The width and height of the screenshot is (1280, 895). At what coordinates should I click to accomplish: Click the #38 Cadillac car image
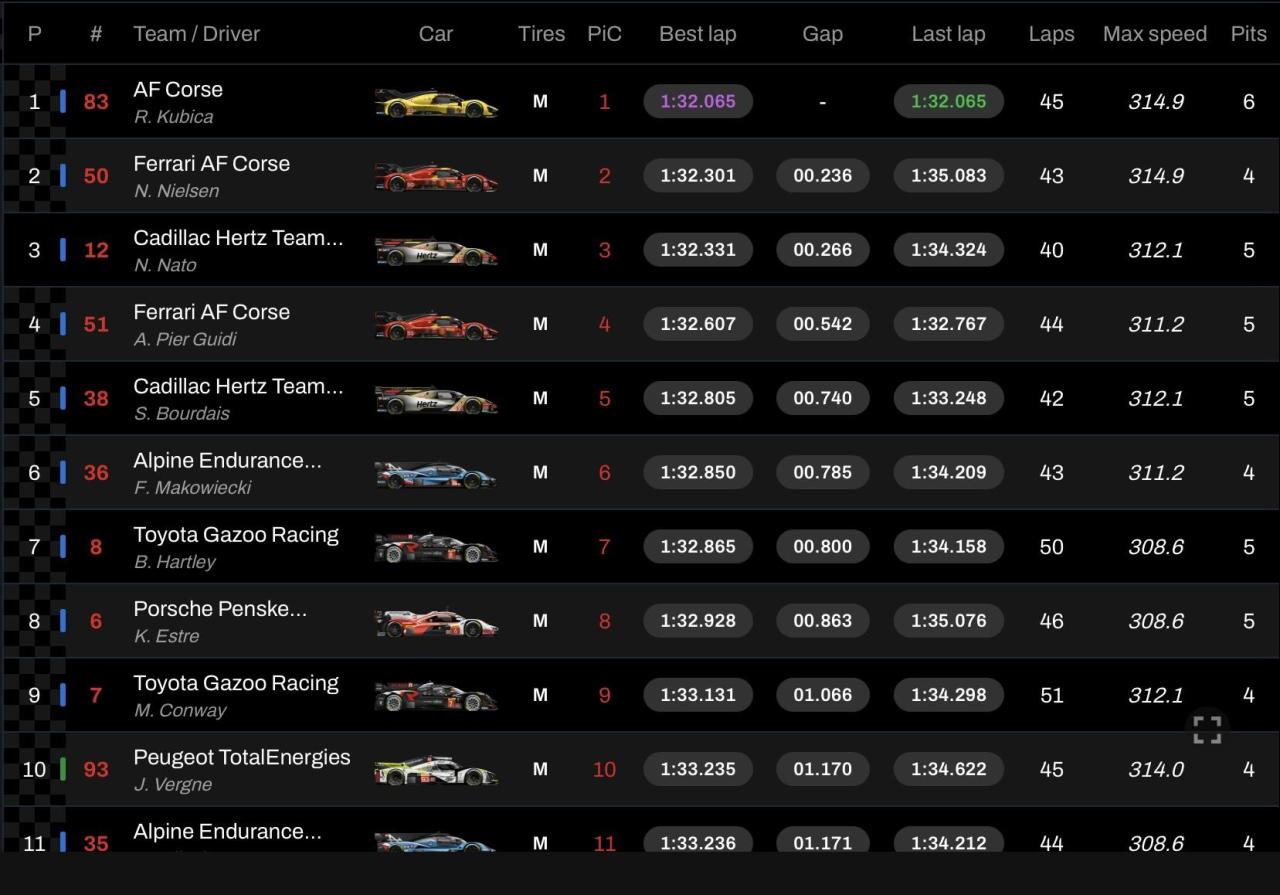(436, 399)
